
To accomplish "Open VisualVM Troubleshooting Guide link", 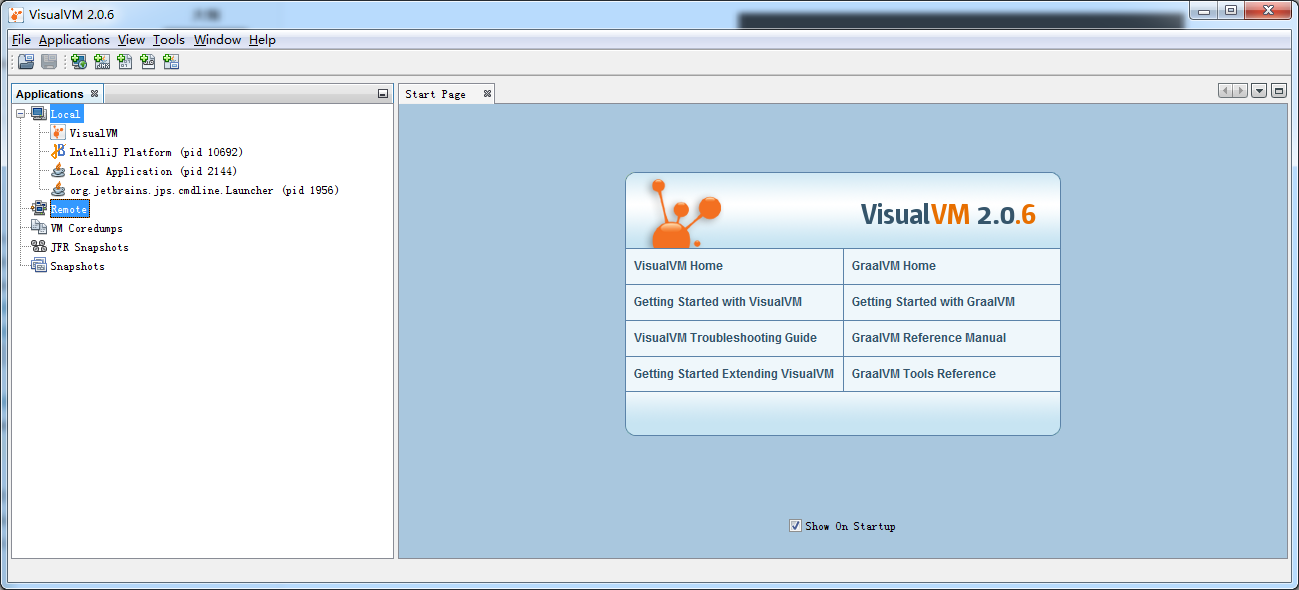I will [x=725, y=338].
